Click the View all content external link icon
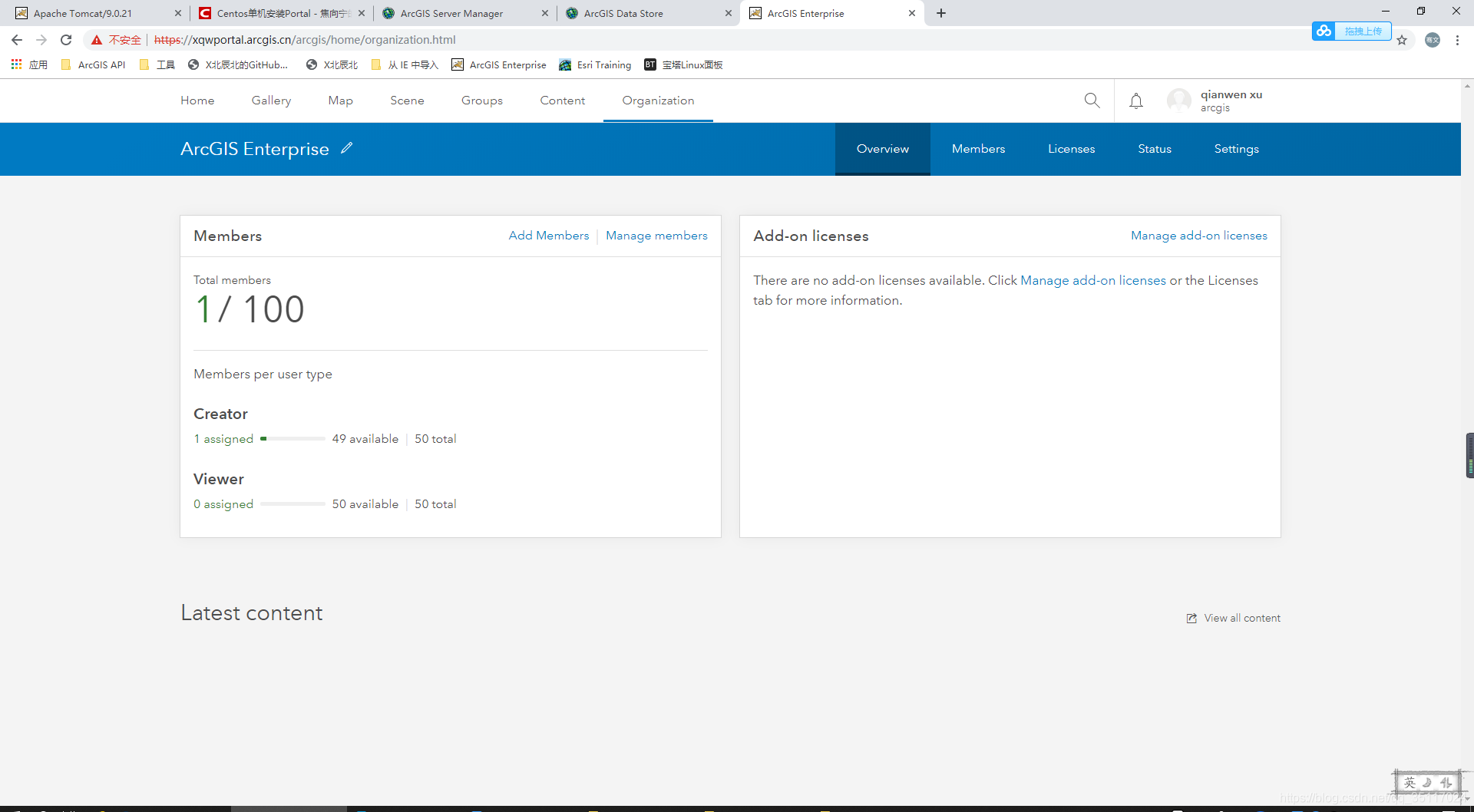This screenshot has width=1474, height=812. pyautogui.click(x=1191, y=619)
